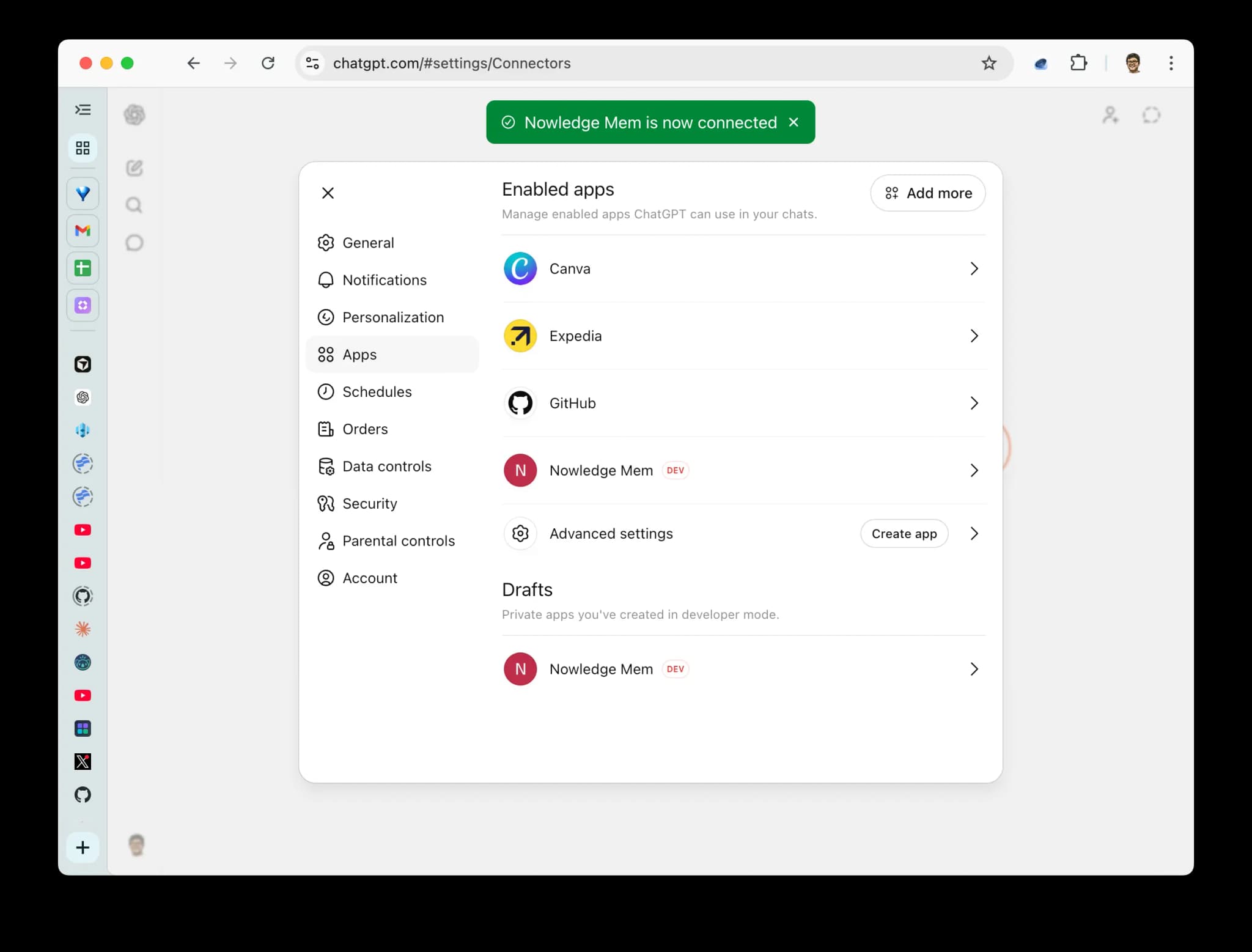1252x952 pixels.
Task: Click the Add more apps button
Action: [927, 193]
